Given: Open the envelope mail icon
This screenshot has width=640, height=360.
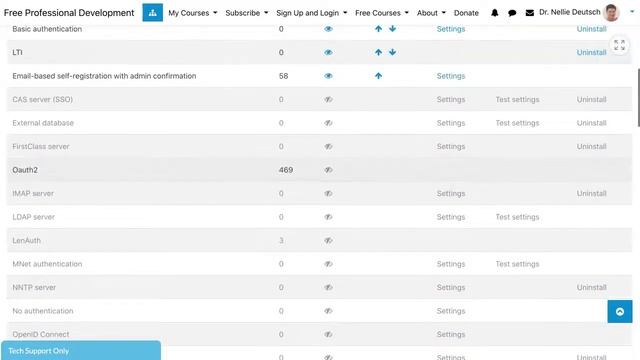Looking at the screenshot, I should coord(529,13).
